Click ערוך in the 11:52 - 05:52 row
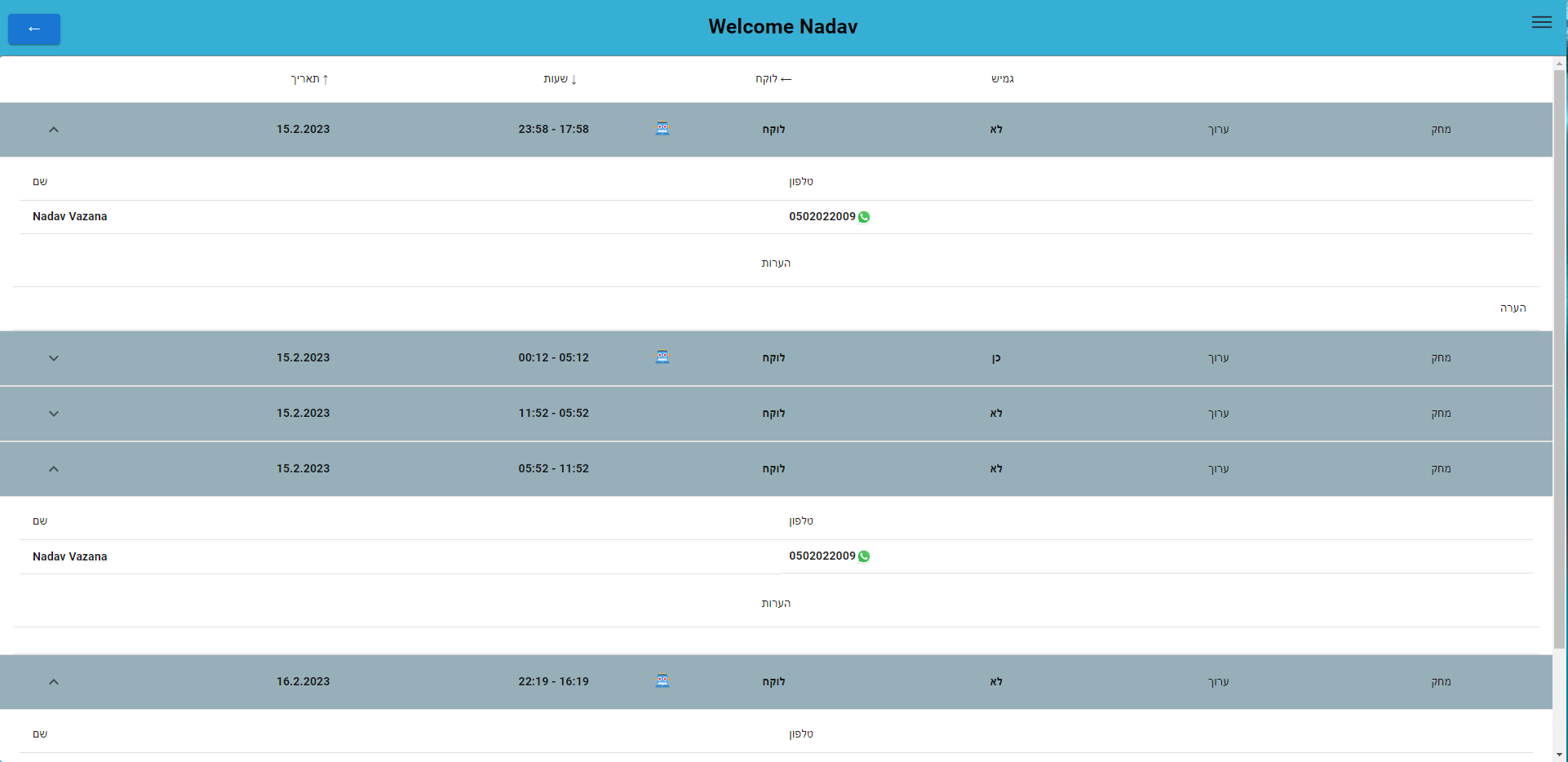1568x762 pixels. (x=1218, y=413)
